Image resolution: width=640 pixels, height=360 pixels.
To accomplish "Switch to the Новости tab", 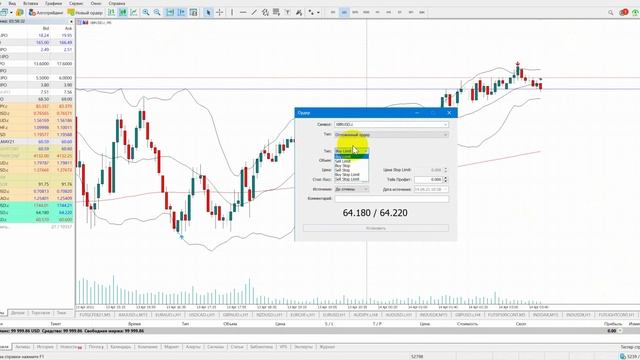I will pyautogui.click(x=71, y=347).
